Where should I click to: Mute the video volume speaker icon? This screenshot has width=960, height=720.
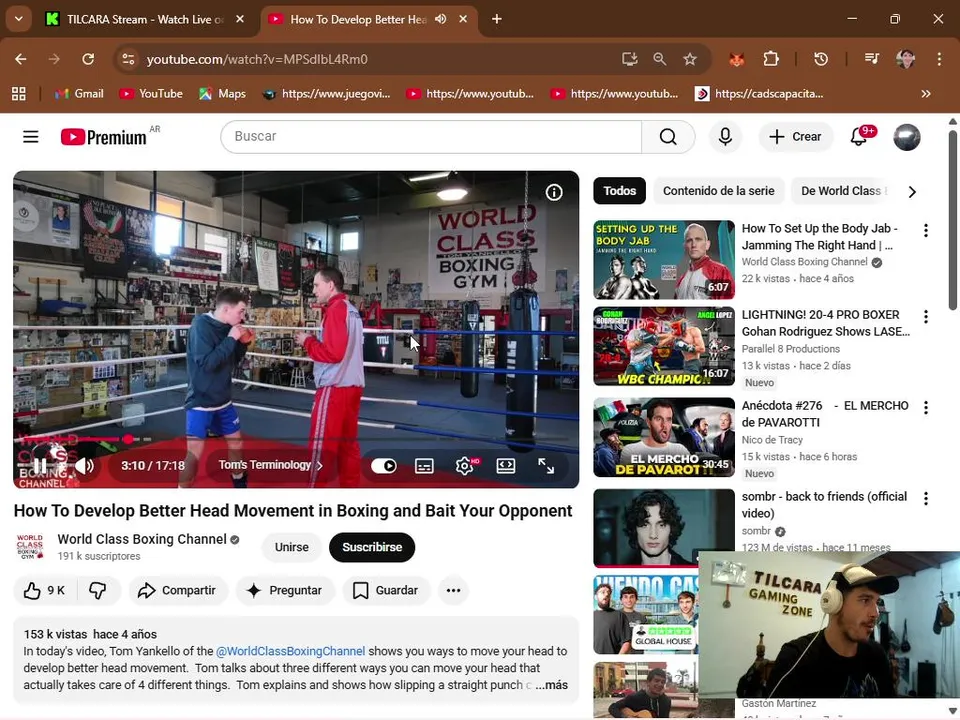click(84, 466)
